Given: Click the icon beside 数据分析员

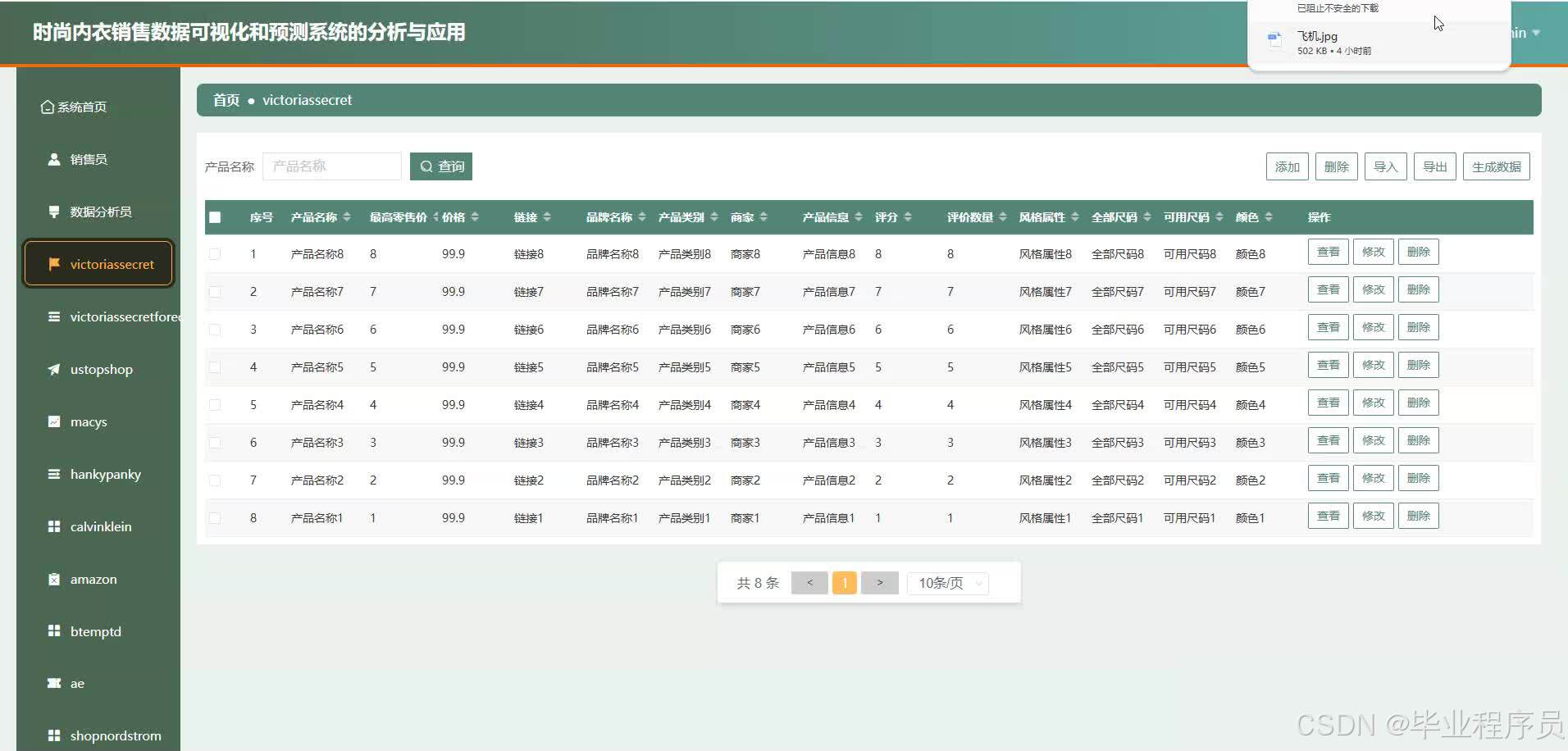Looking at the screenshot, I should click(54, 212).
